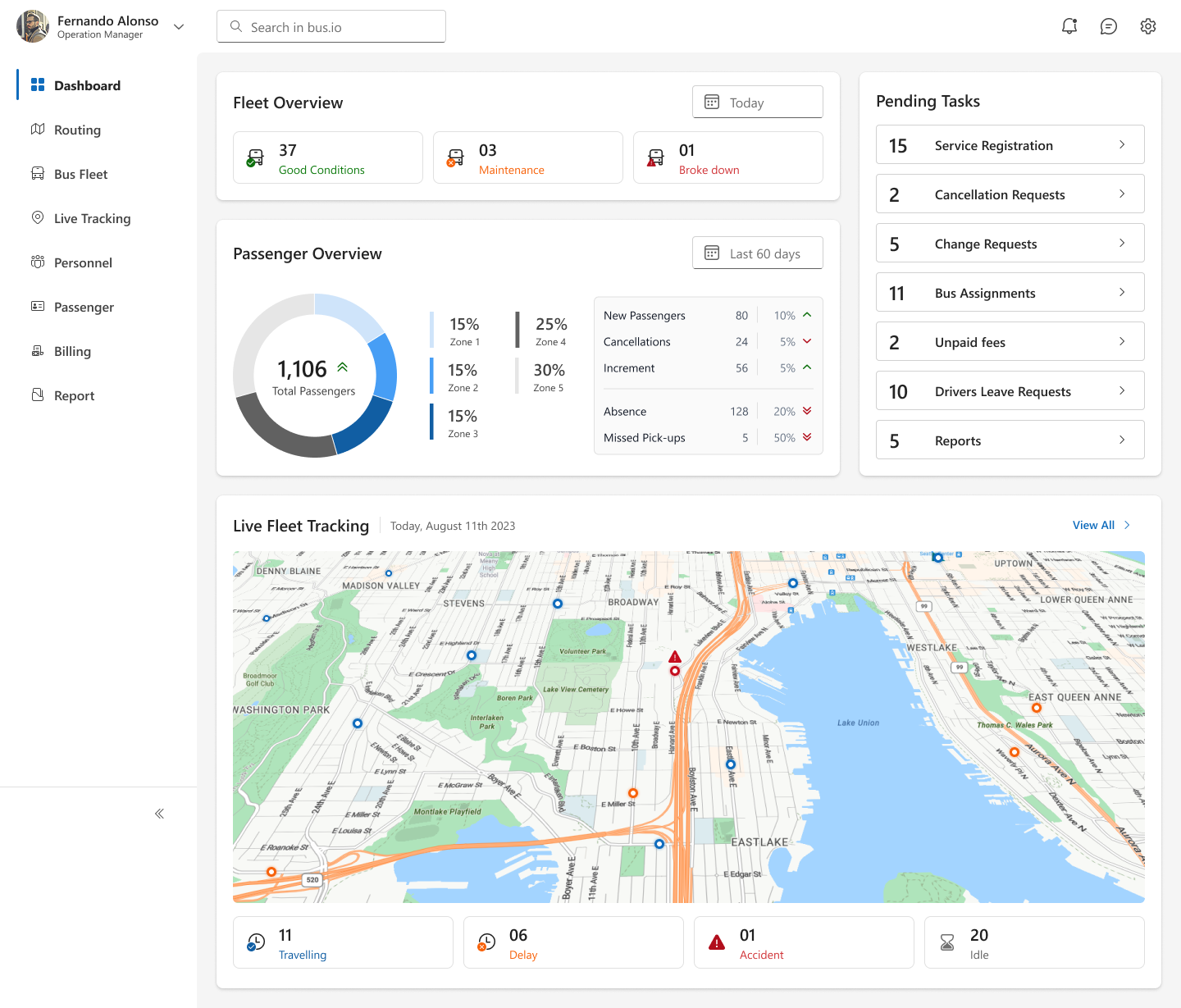1181x1008 pixels.
Task: Click the 11 Travelling status card
Action: 343,942
